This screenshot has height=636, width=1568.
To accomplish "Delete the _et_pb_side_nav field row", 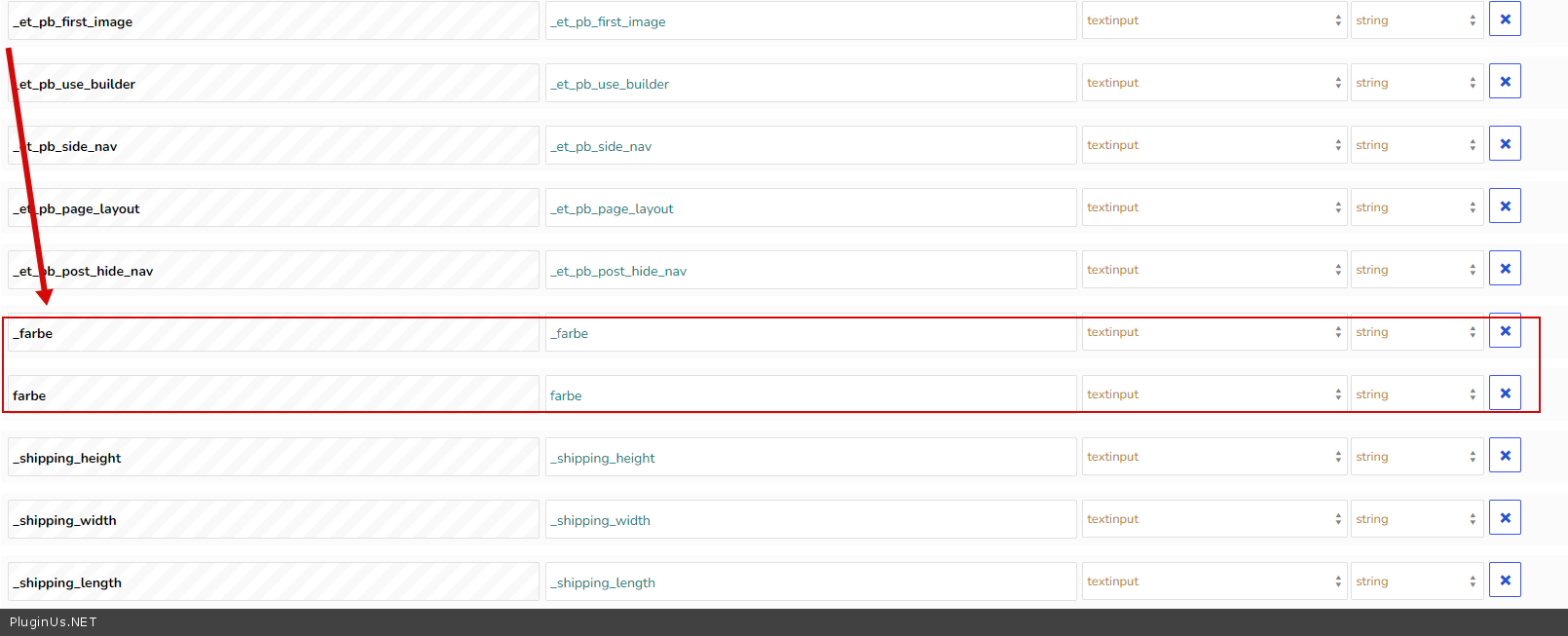I will point(1505,144).
